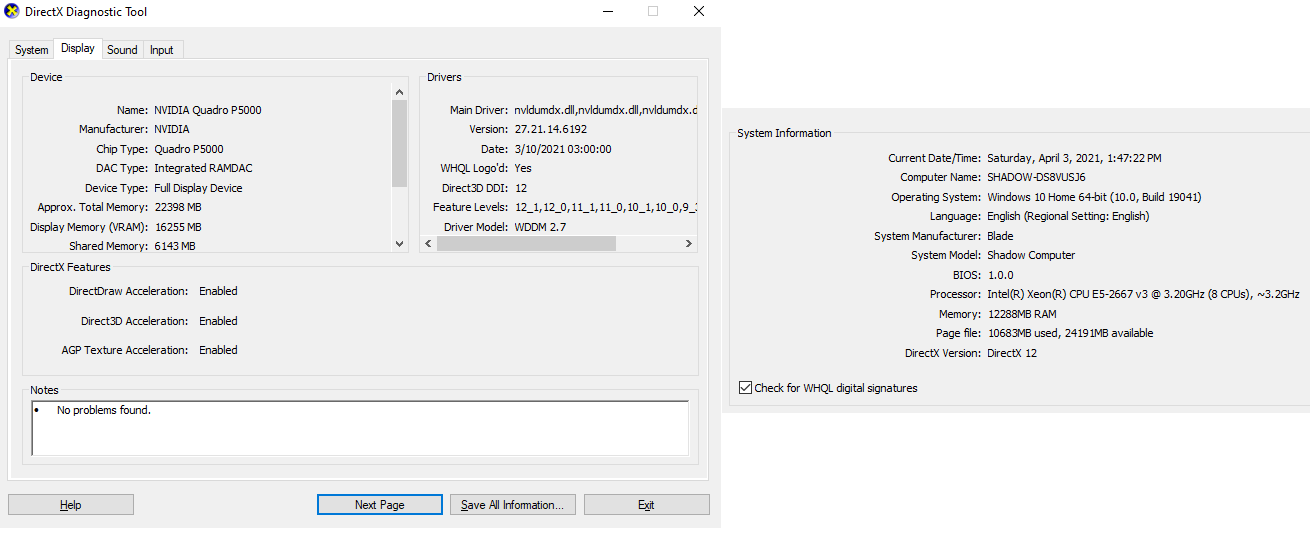The width and height of the screenshot is (1312, 535).
Task: Click the Feature Levels value
Action: [x=606, y=207]
